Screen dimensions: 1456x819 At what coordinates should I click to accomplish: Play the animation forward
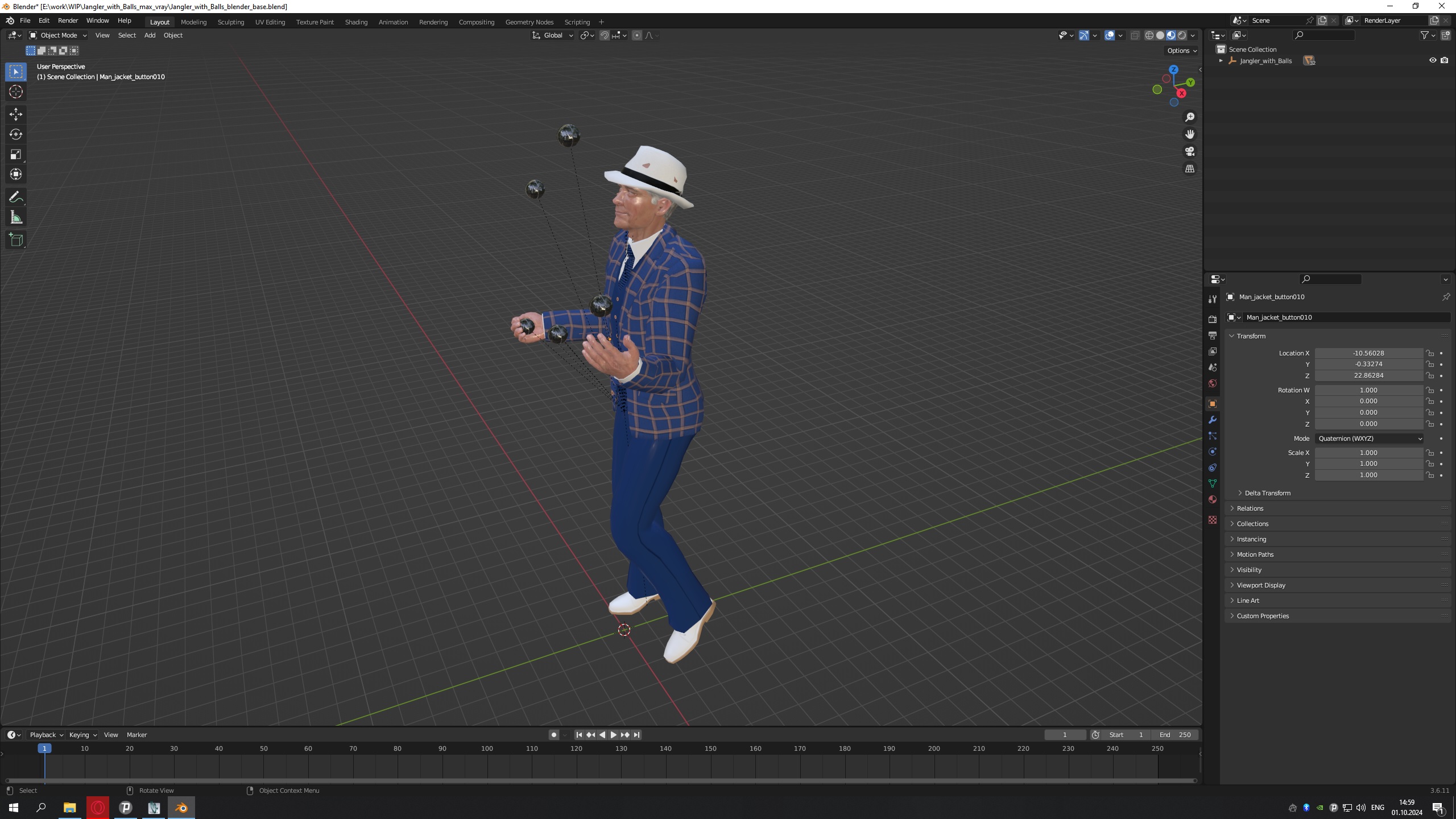[613, 735]
